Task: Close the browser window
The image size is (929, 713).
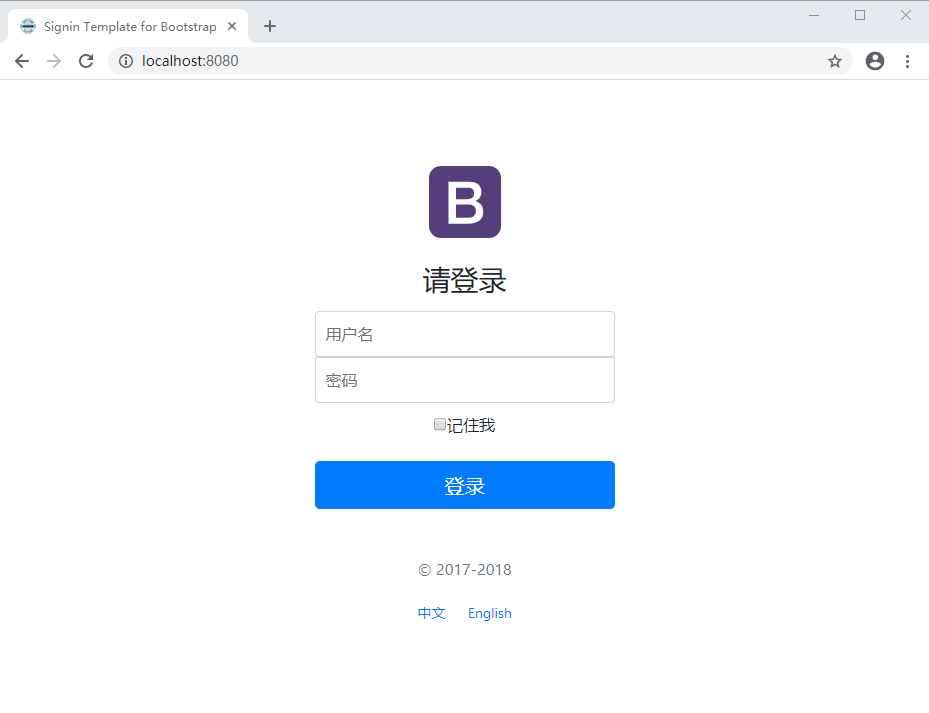Action: tap(906, 15)
